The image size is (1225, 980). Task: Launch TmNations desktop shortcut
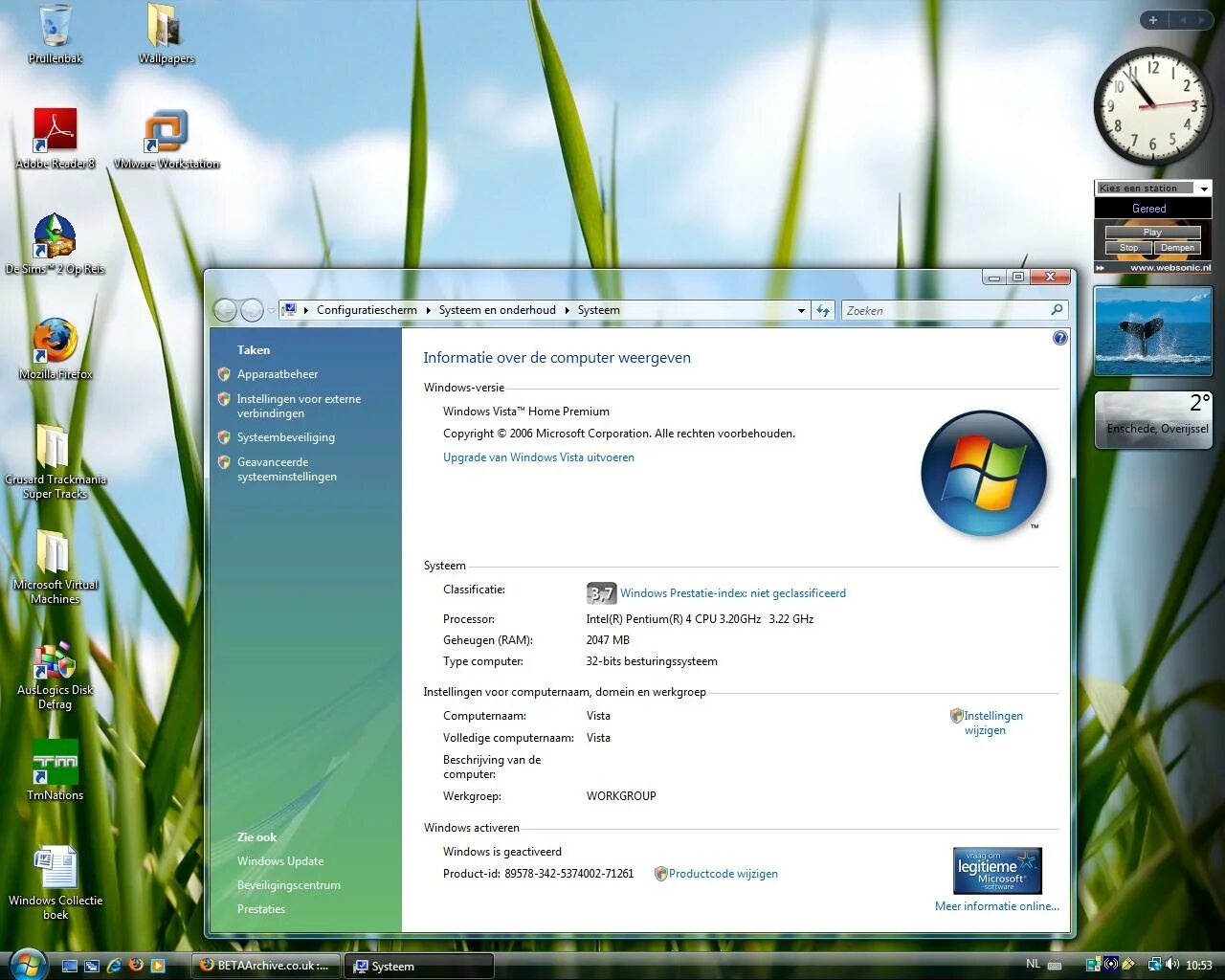pos(56,770)
